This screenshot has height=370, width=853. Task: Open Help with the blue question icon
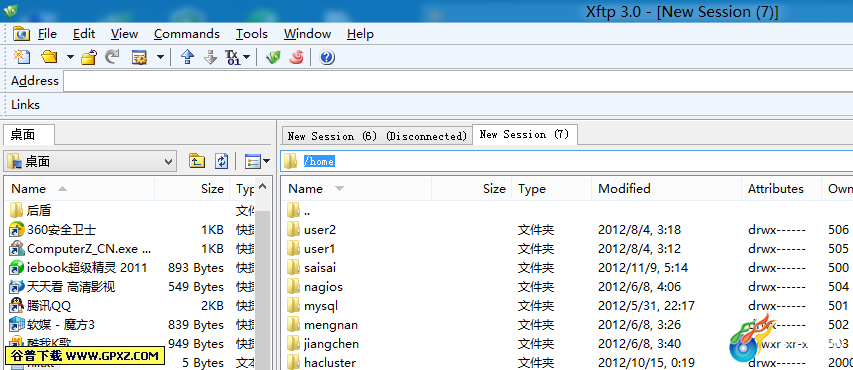pos(326,57)
